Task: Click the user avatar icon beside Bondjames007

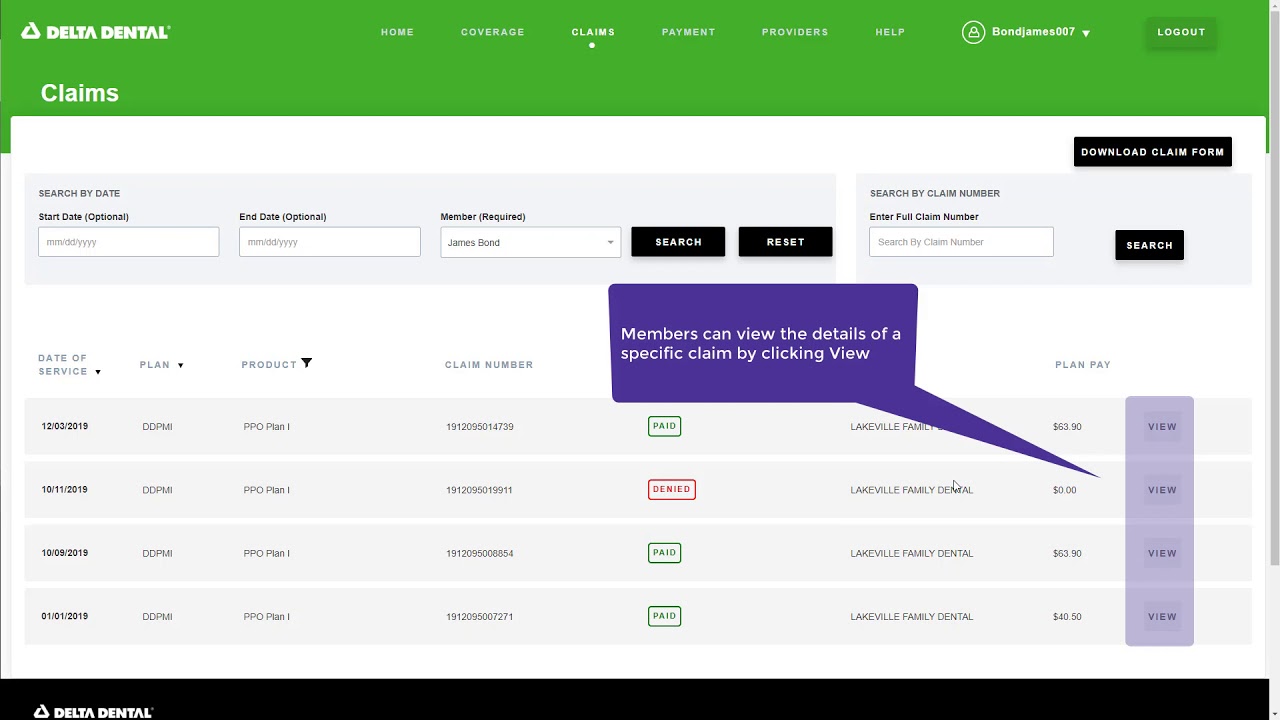Action: pyautogui.click(x=973, y=32)
